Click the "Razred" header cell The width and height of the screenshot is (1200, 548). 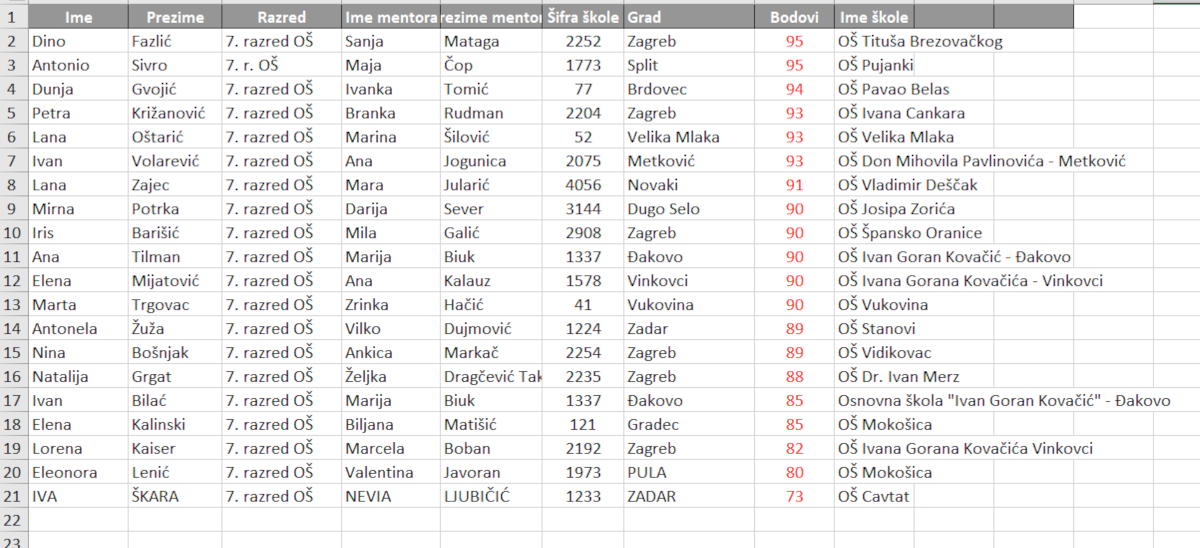pos(281,18)
